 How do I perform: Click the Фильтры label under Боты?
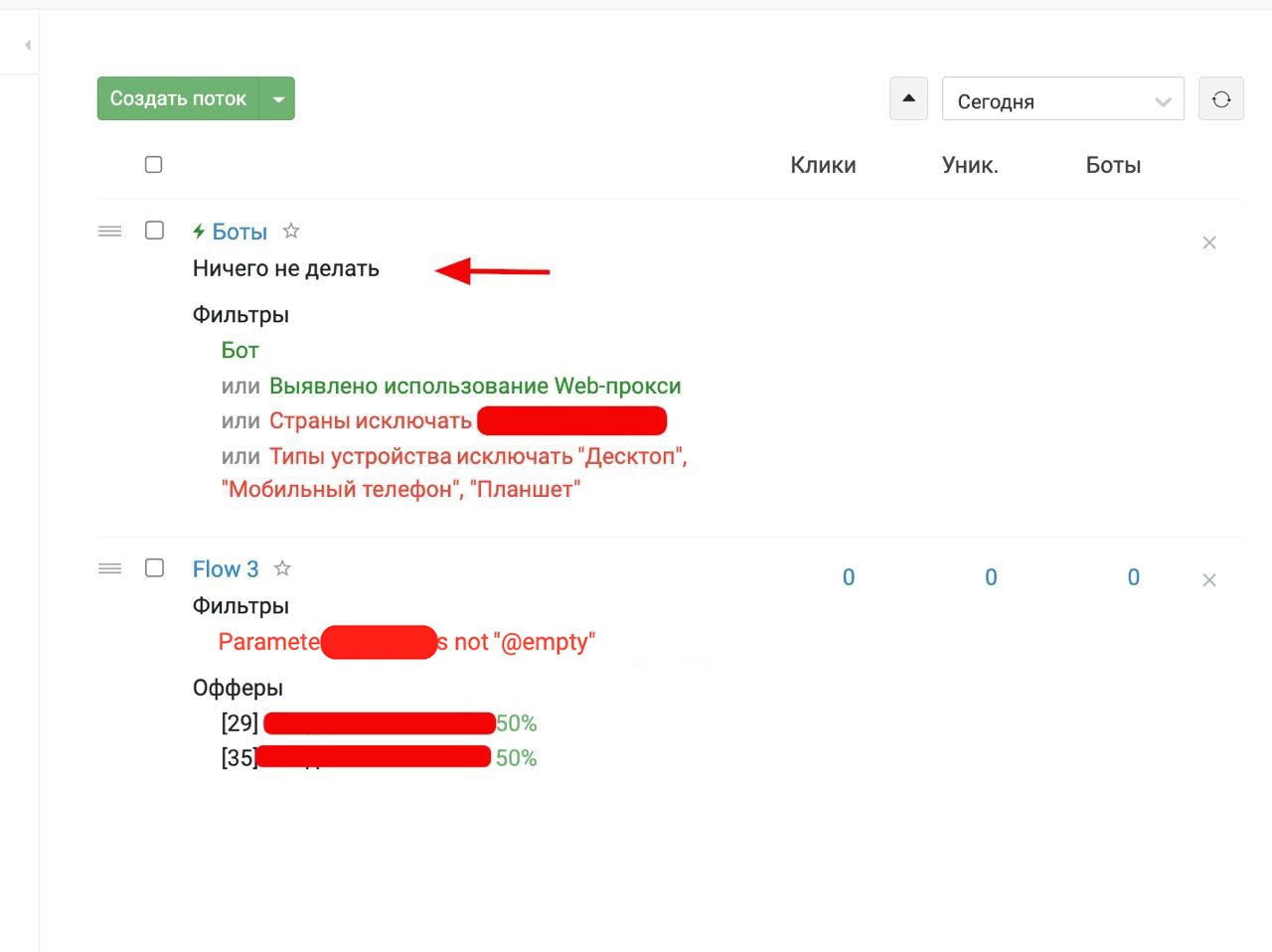[240, 315]
